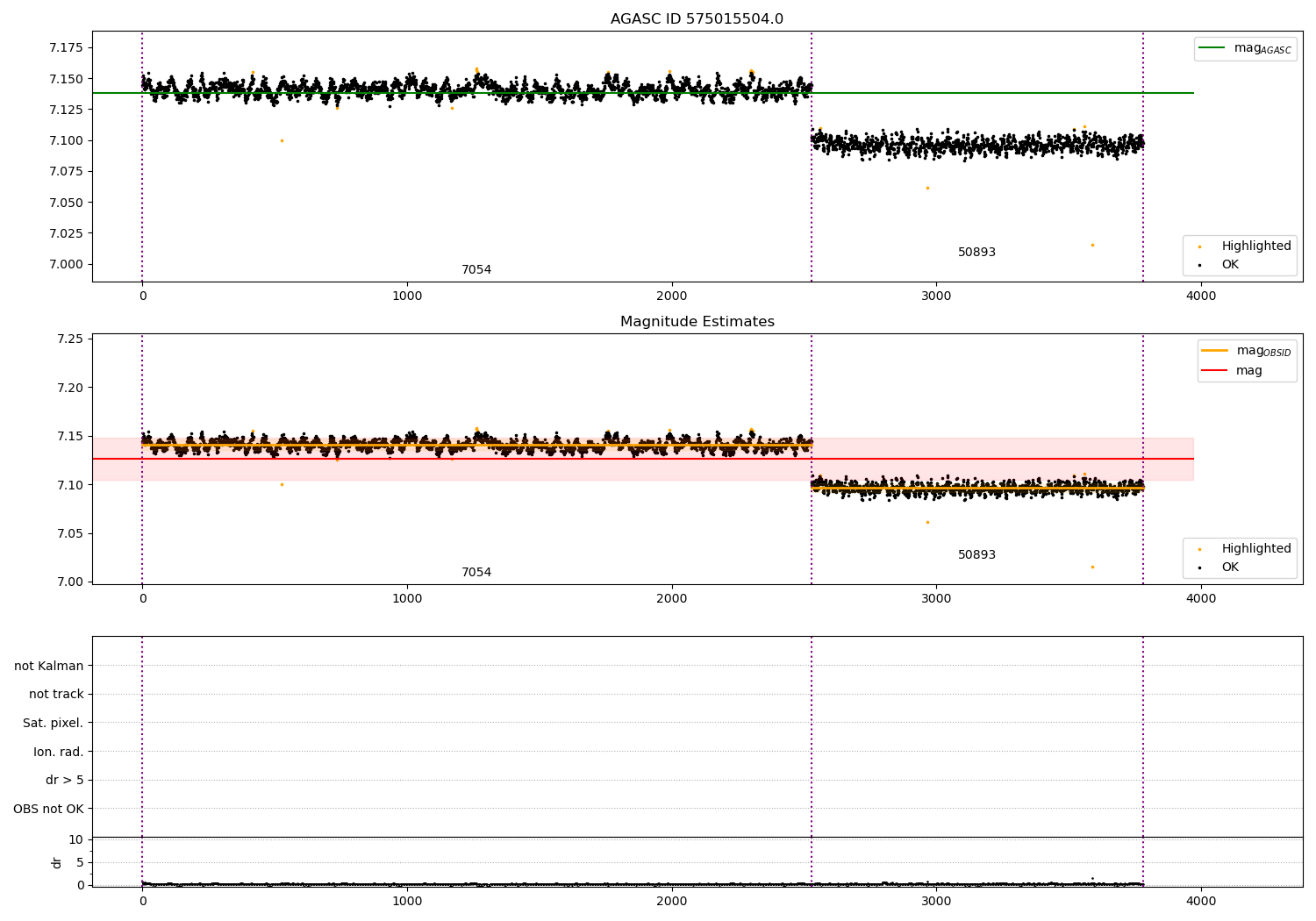This screenshot has width=1316, height=921.
Task: Click the obsid label '7054' in the middle plot
Action: coord(476,573)
